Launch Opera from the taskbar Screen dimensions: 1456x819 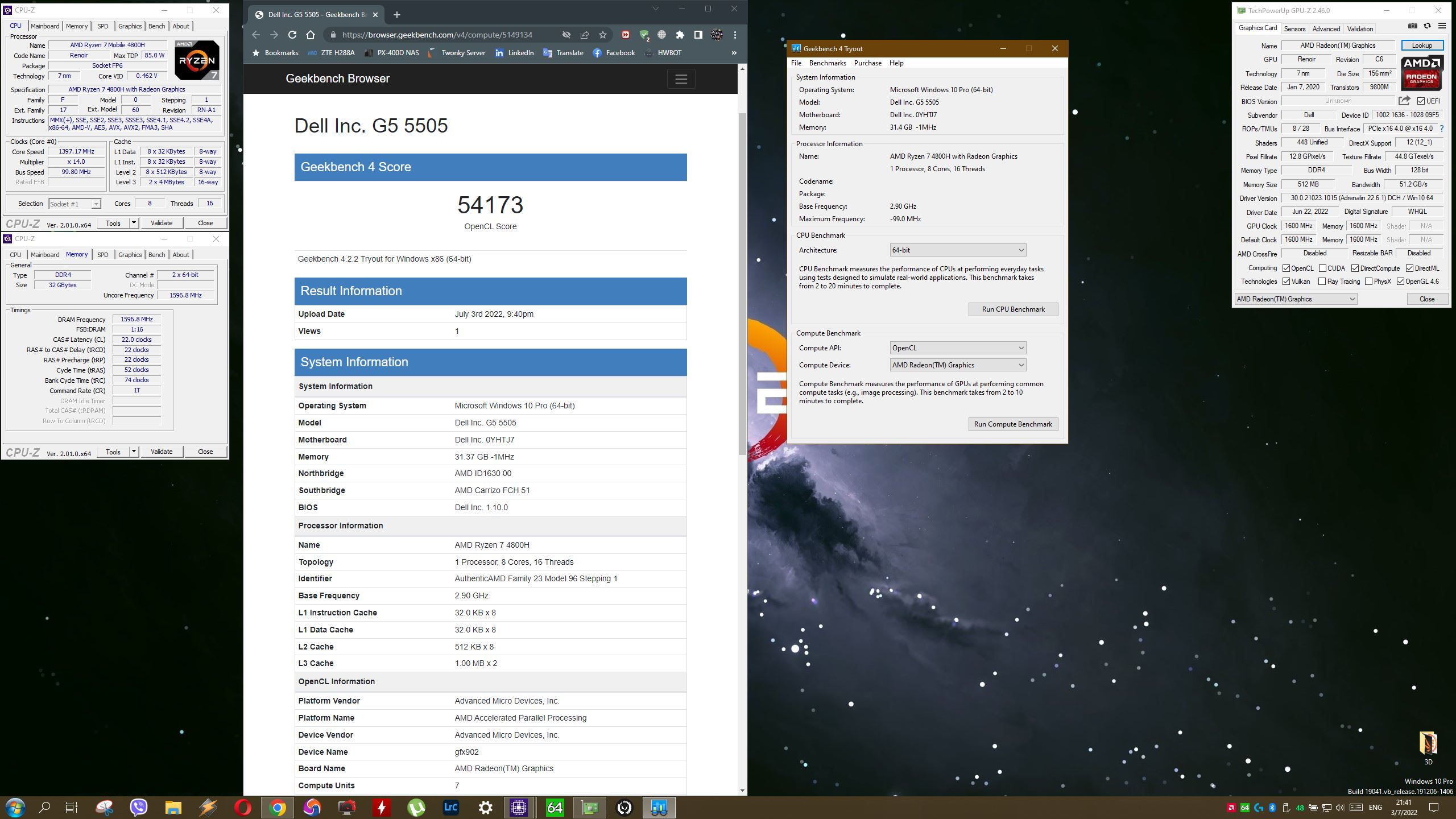point(242,808)
